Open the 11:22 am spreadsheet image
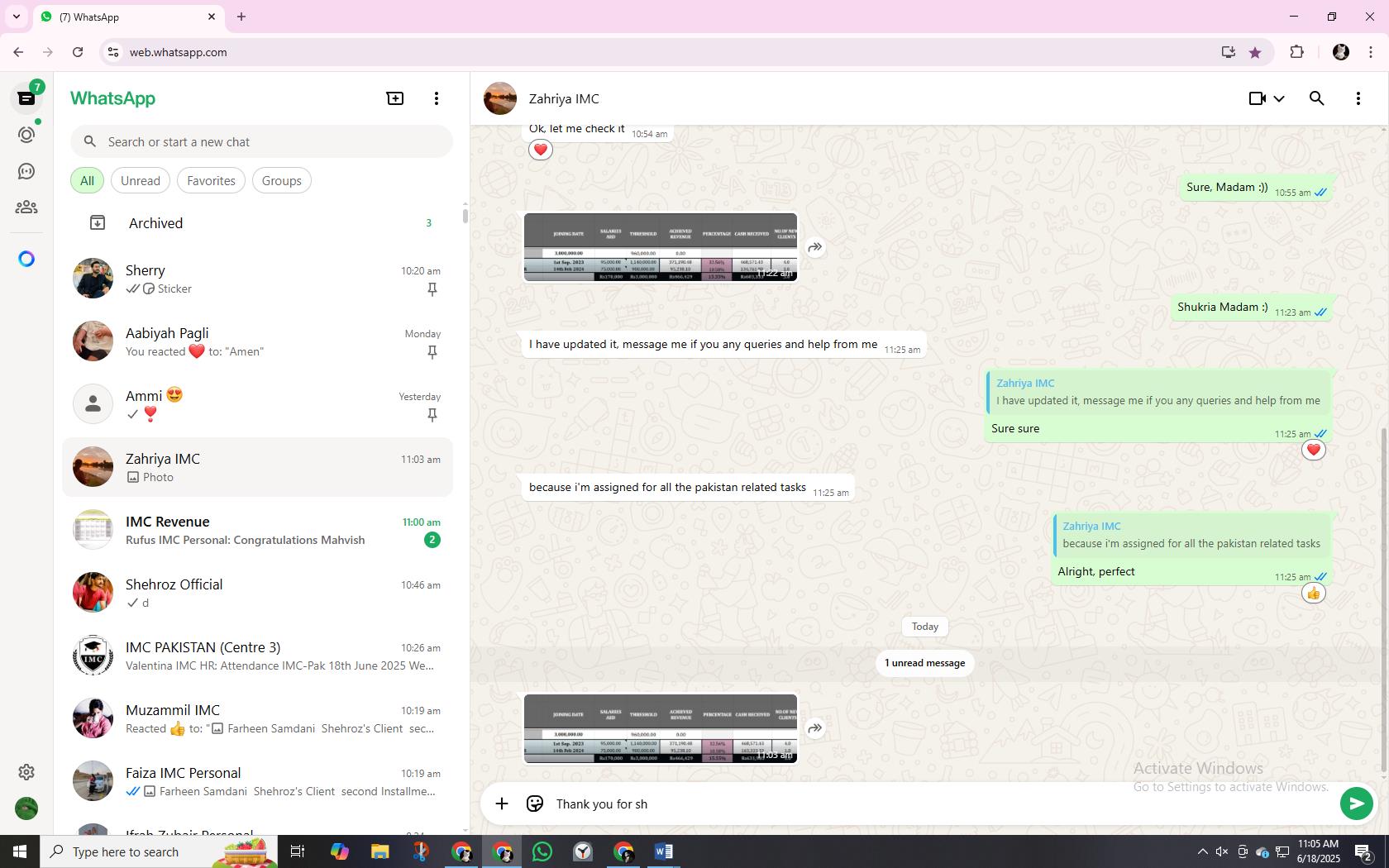1389x868 pixels. coord(661,247)
